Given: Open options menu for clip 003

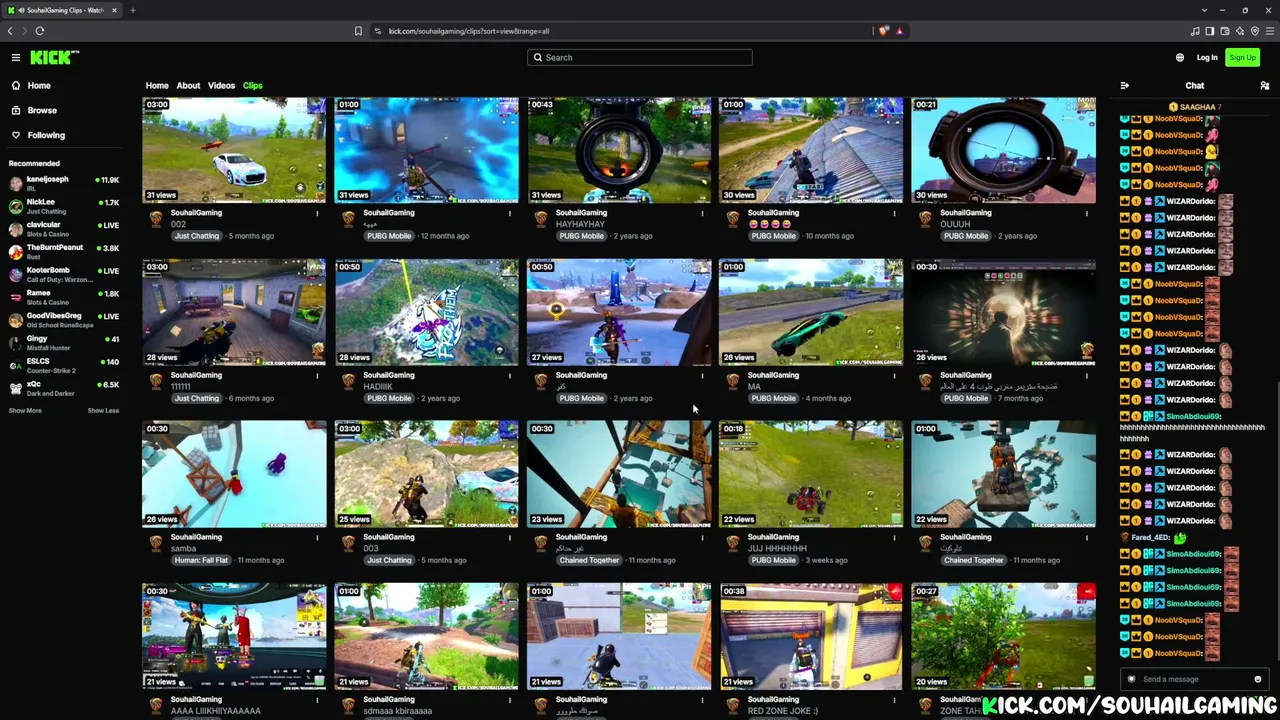Looking at the screenshot, I should point(510,537).
